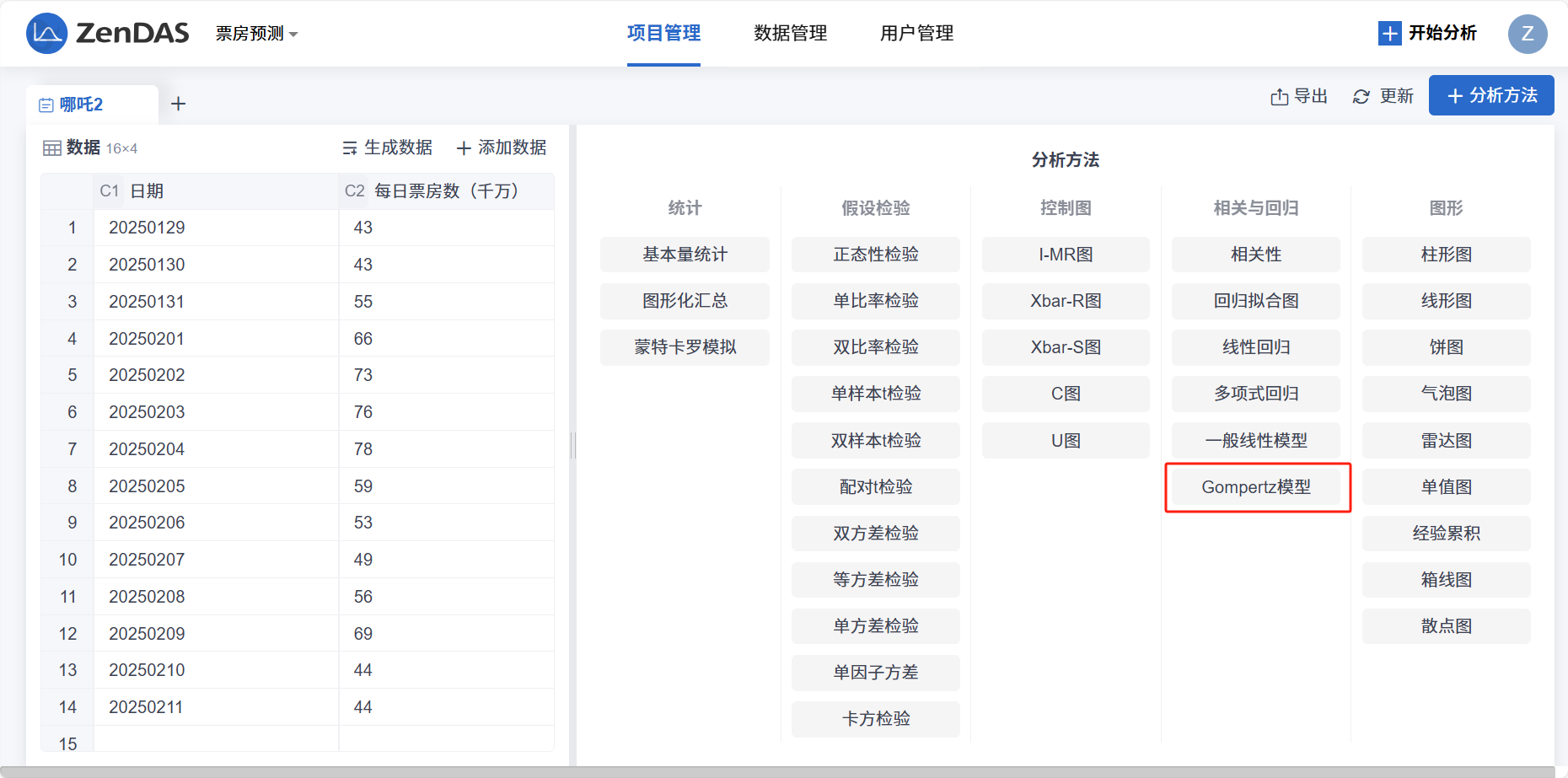Click the panel divider drag handle

coord(573,445)
